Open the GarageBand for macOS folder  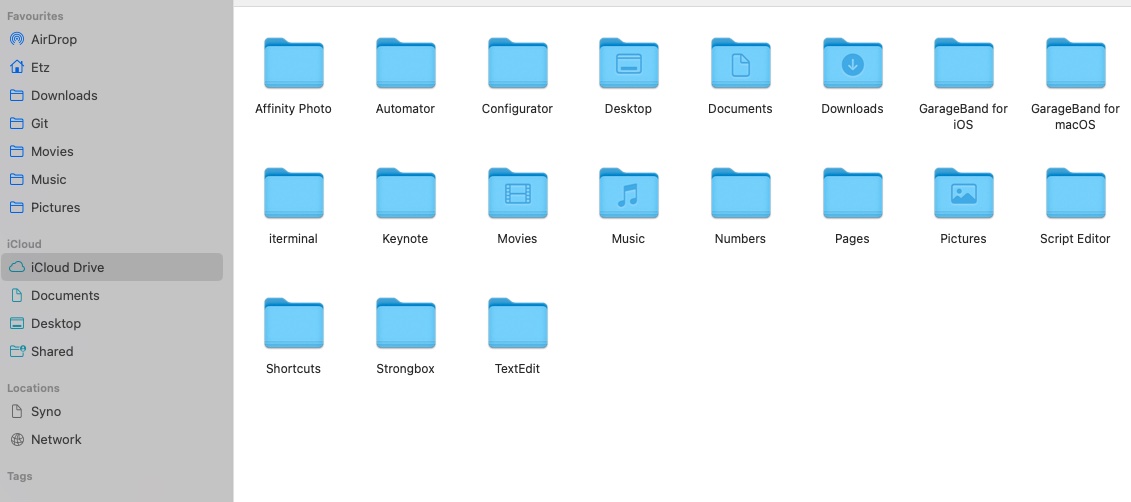[1075, 63]
